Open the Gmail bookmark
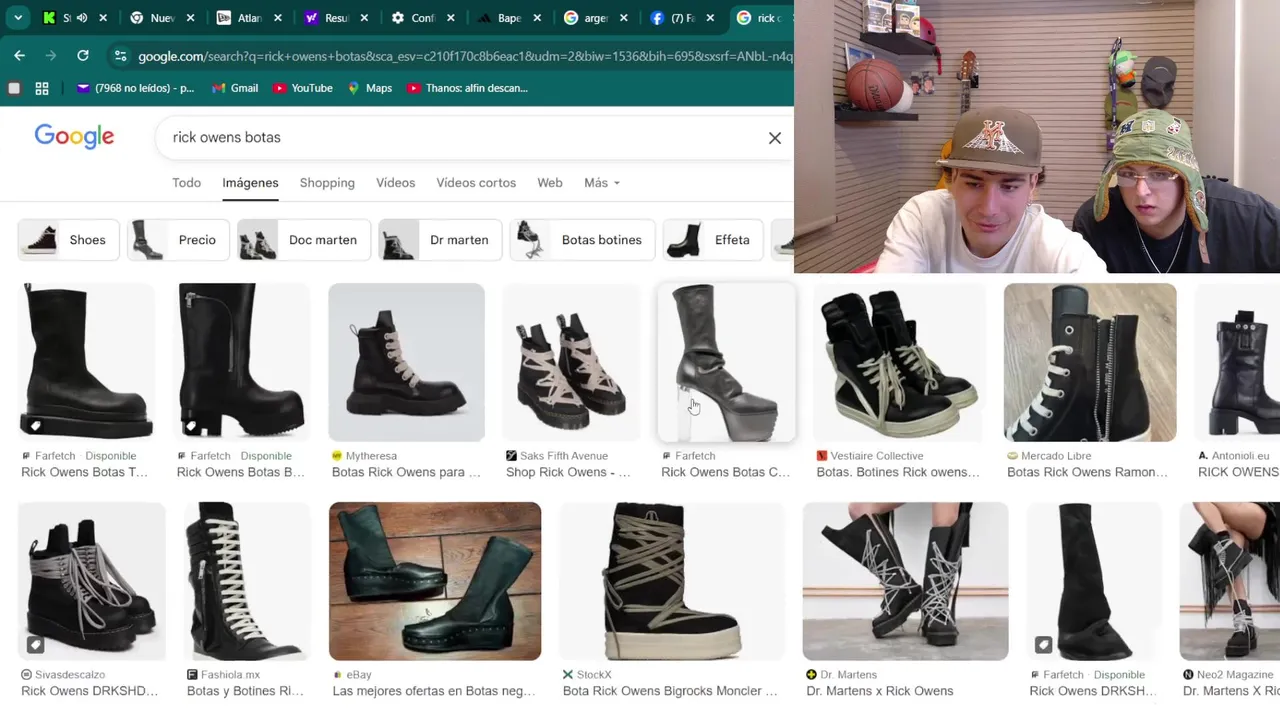 [x=235, y=88]
